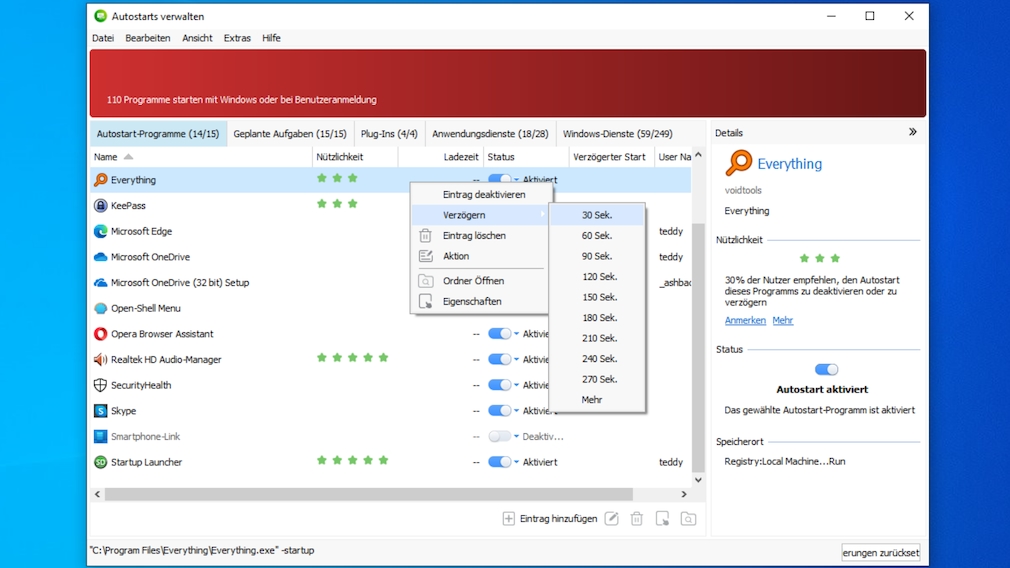
Task: Choose Eigenschaften in context menu
Action: pos(481,301)
